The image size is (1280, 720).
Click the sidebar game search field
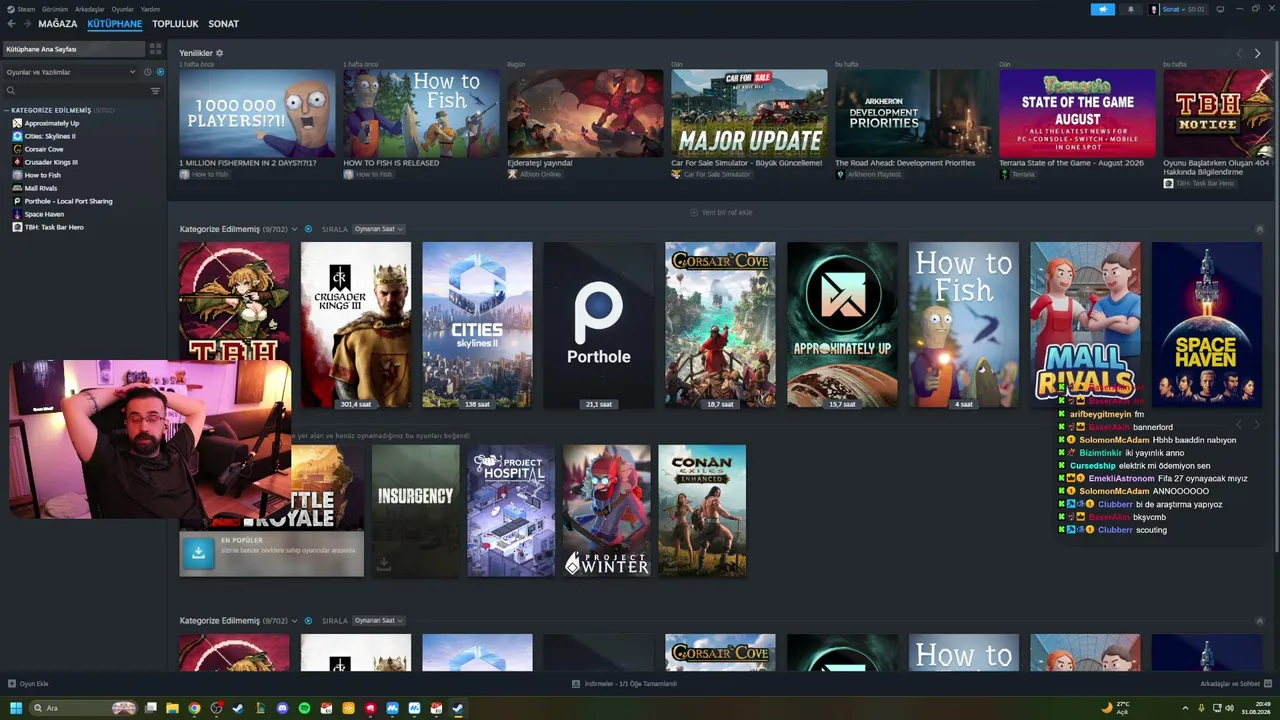click(75, 91)
